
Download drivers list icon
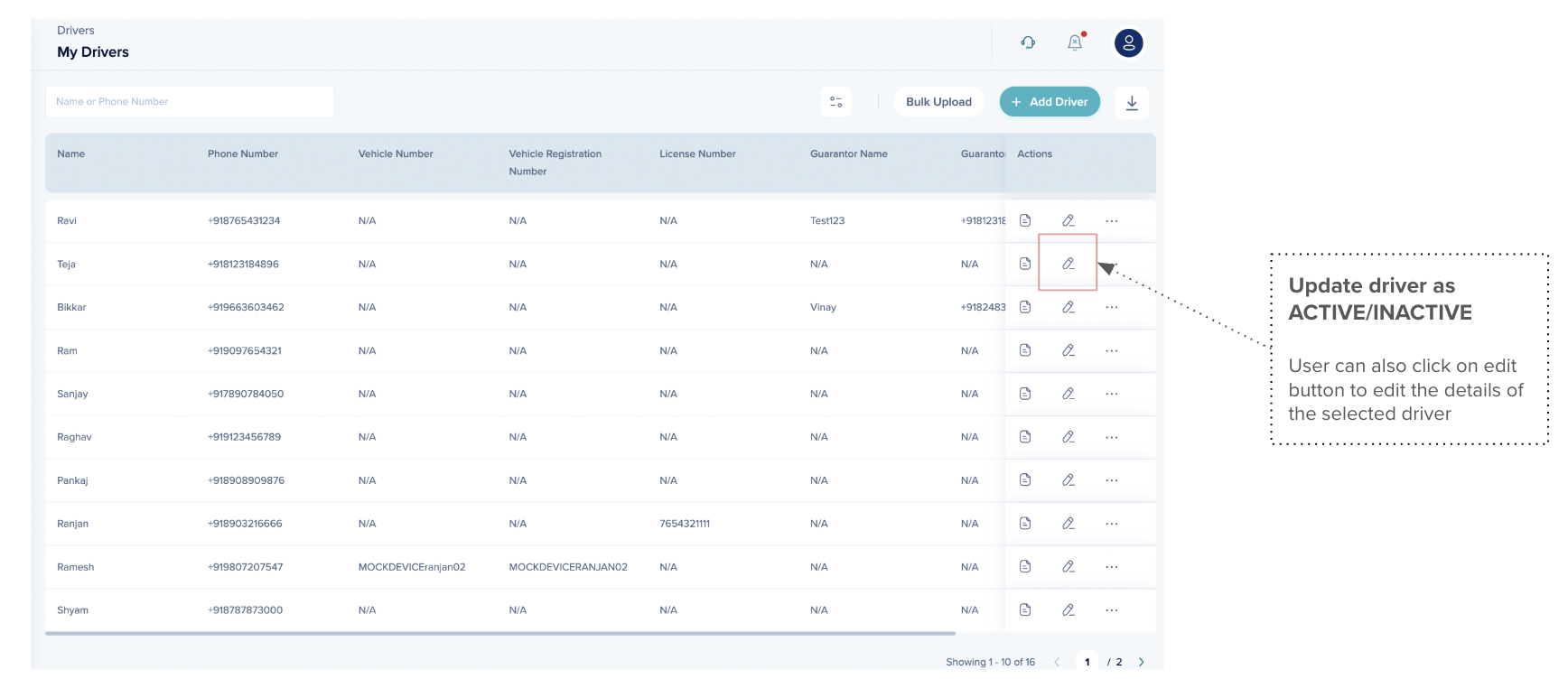1132,102
